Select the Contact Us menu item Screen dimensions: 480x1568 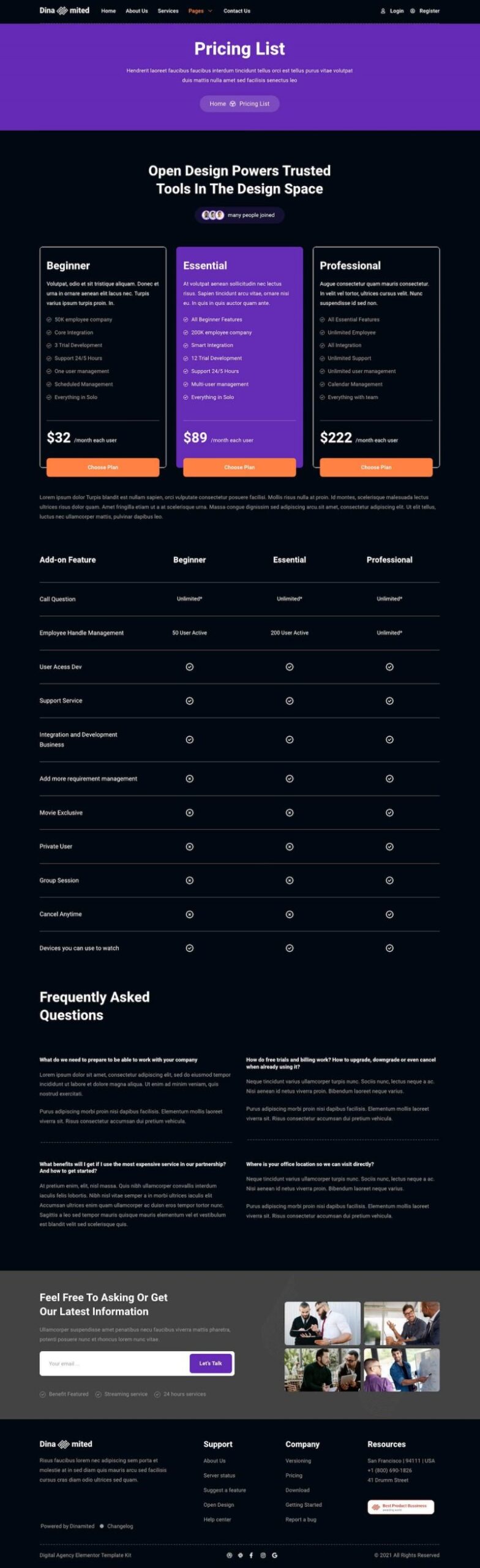(x=236, y=11)
